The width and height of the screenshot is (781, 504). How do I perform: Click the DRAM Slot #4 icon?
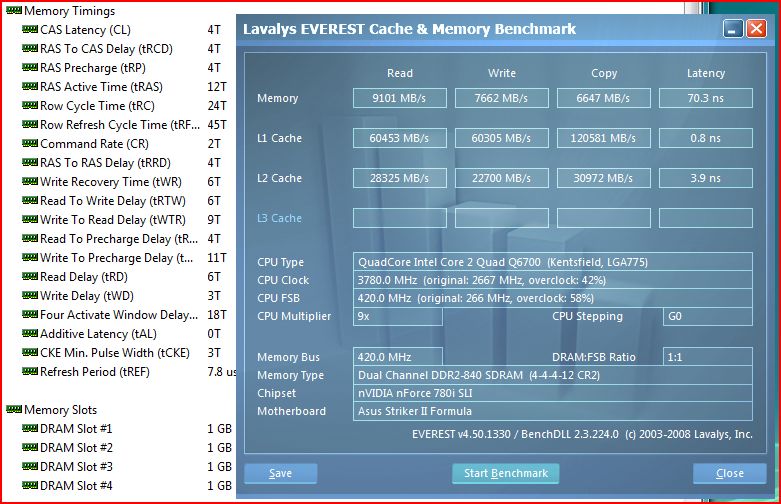pyautogui.click(x=30, y=485)
